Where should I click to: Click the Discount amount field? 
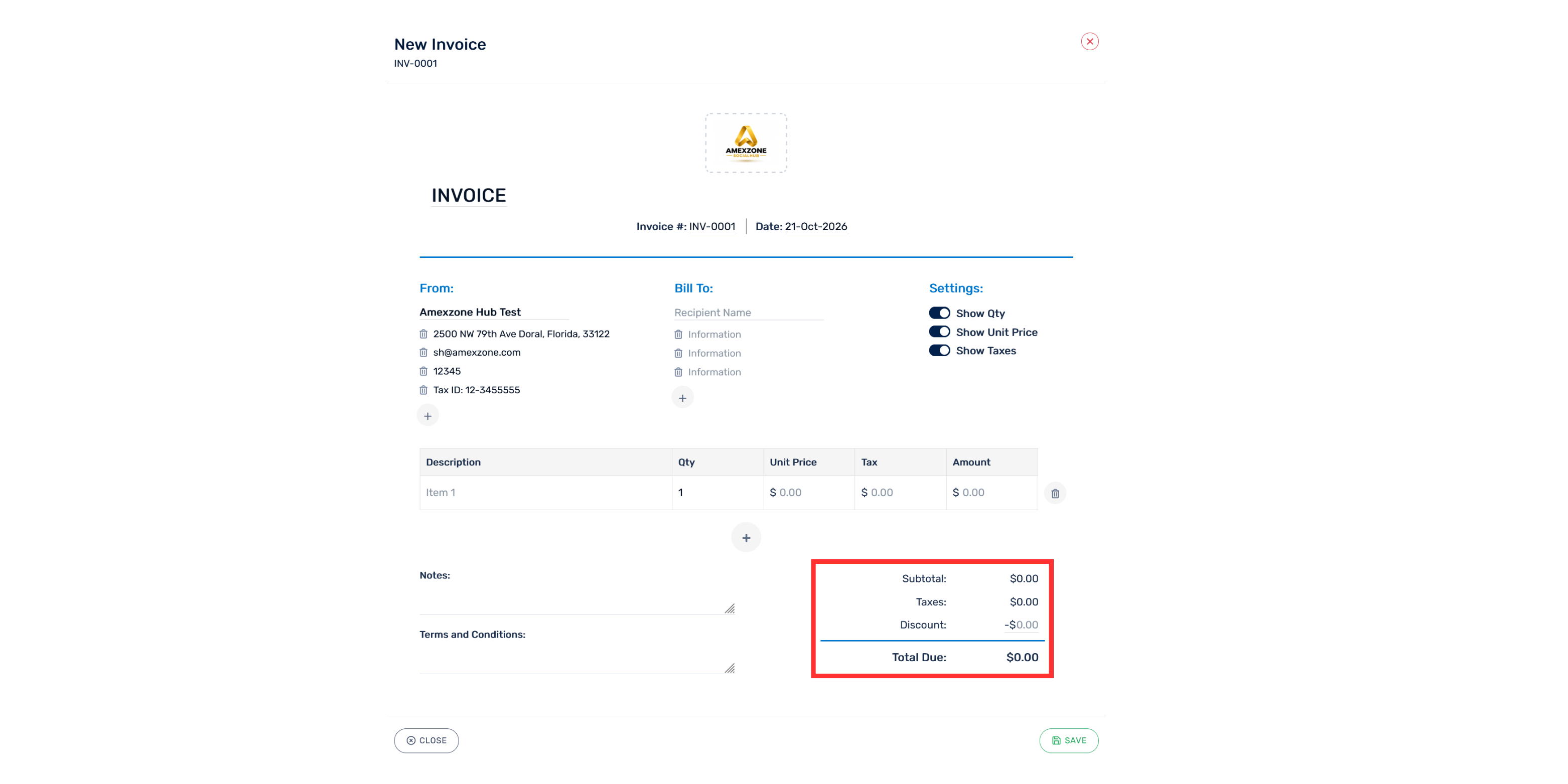coord(1022,625)
